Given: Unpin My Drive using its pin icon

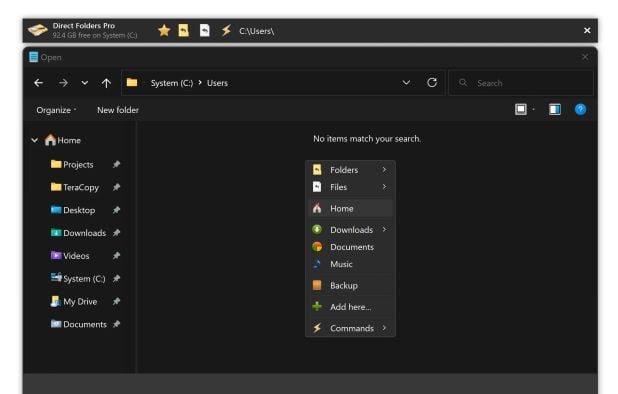Looking at the screenshot, I should (116, 301).
